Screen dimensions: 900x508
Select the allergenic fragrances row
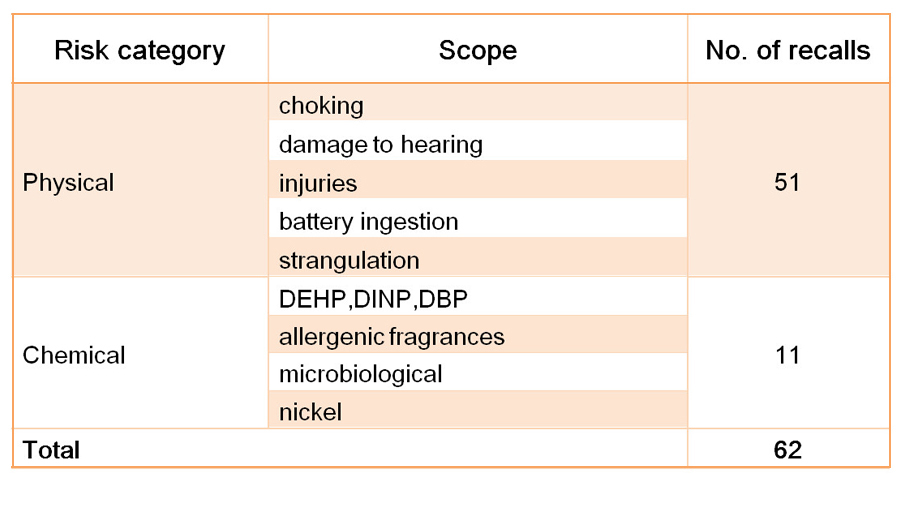391,337
